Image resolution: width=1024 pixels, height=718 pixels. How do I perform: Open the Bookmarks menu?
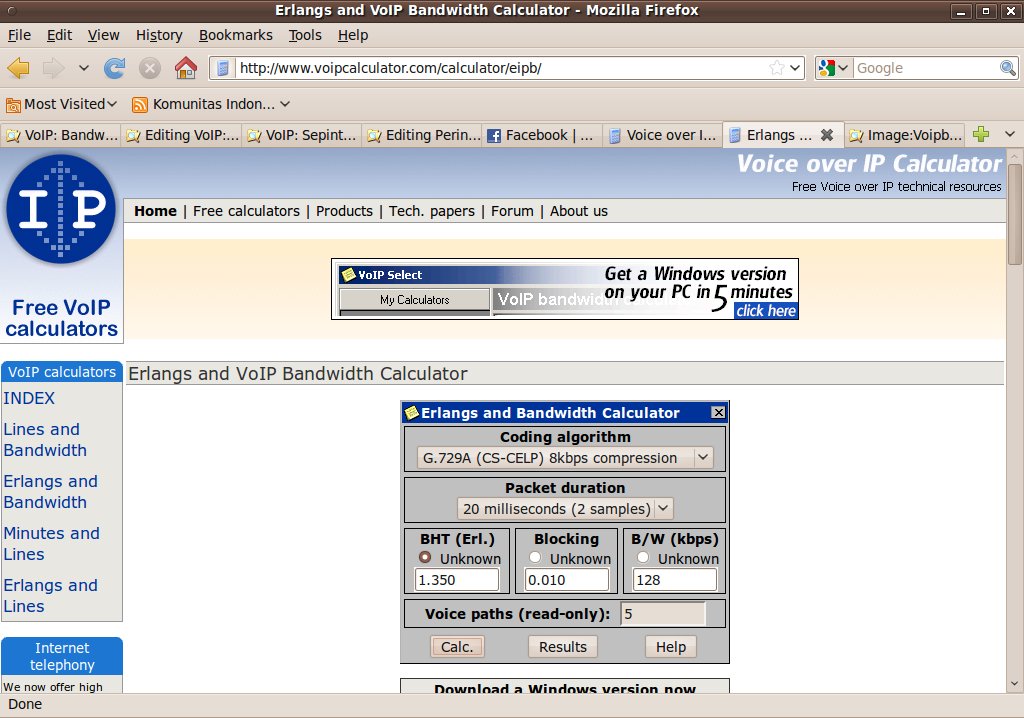pos(236,35)
